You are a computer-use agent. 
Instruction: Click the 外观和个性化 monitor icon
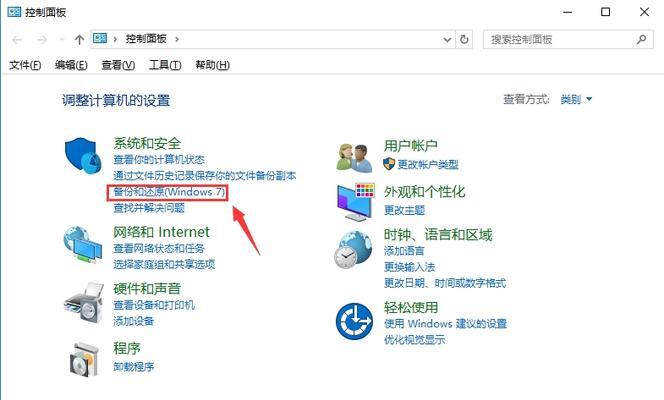point(356,202)
